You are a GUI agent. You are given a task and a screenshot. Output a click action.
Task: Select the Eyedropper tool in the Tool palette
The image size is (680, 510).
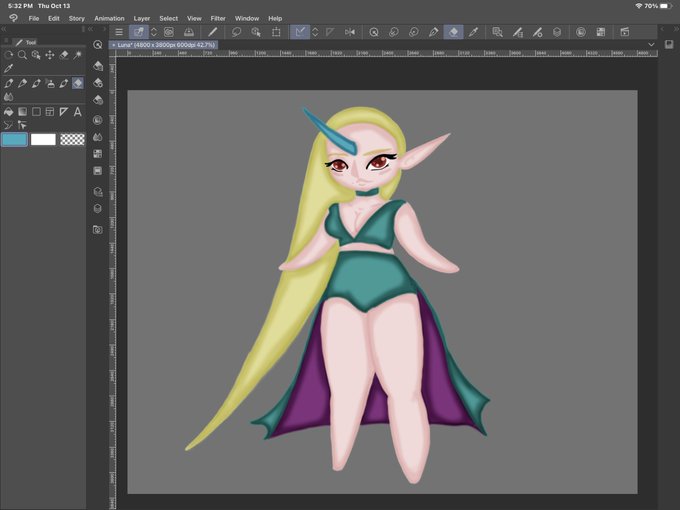[x=8, y=69]
